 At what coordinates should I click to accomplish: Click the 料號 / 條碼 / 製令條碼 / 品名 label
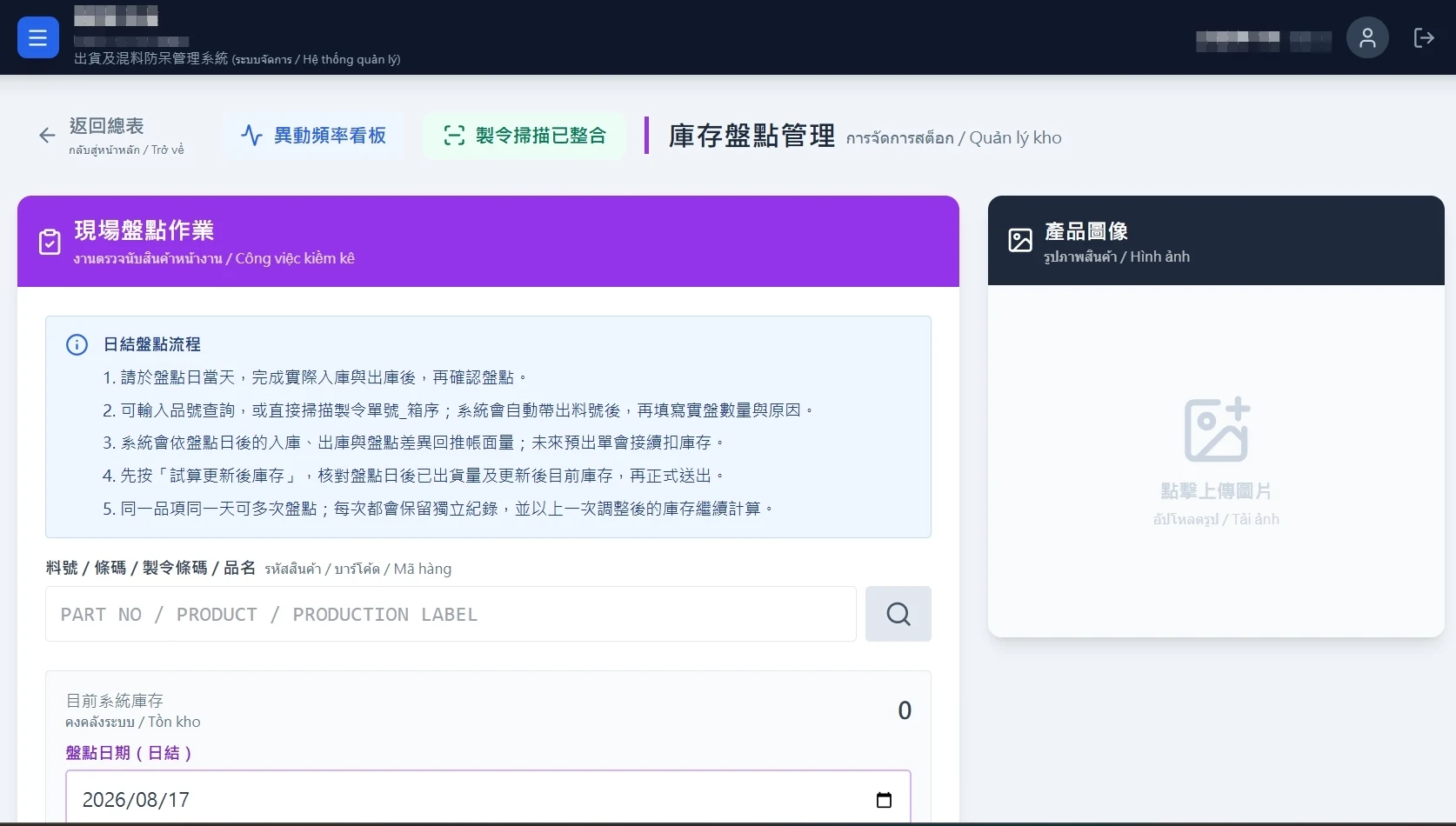click(x=150, y=568)
